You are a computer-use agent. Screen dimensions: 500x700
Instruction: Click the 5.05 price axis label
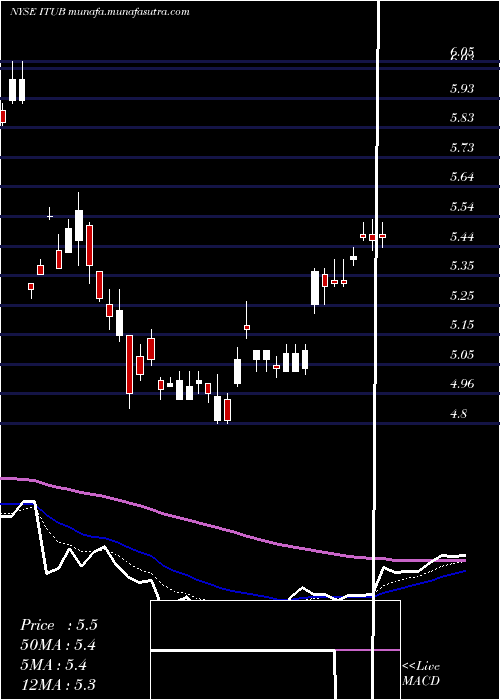(462, 354)
